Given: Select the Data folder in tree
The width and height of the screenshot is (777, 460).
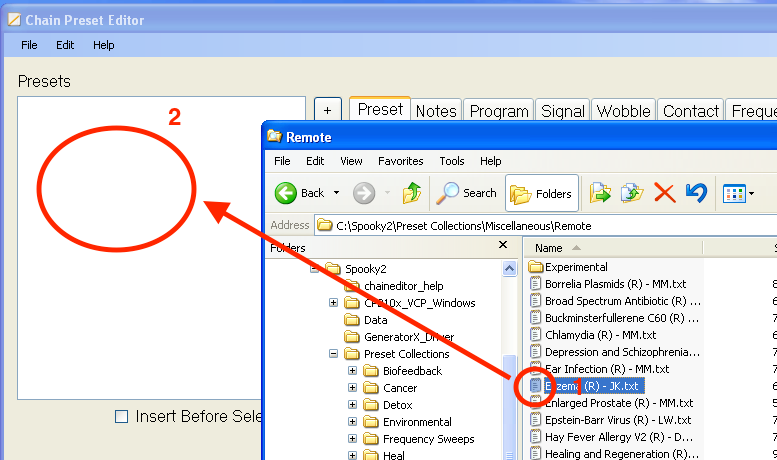Looking at the screenshot, I should click(x=376, y=320).
